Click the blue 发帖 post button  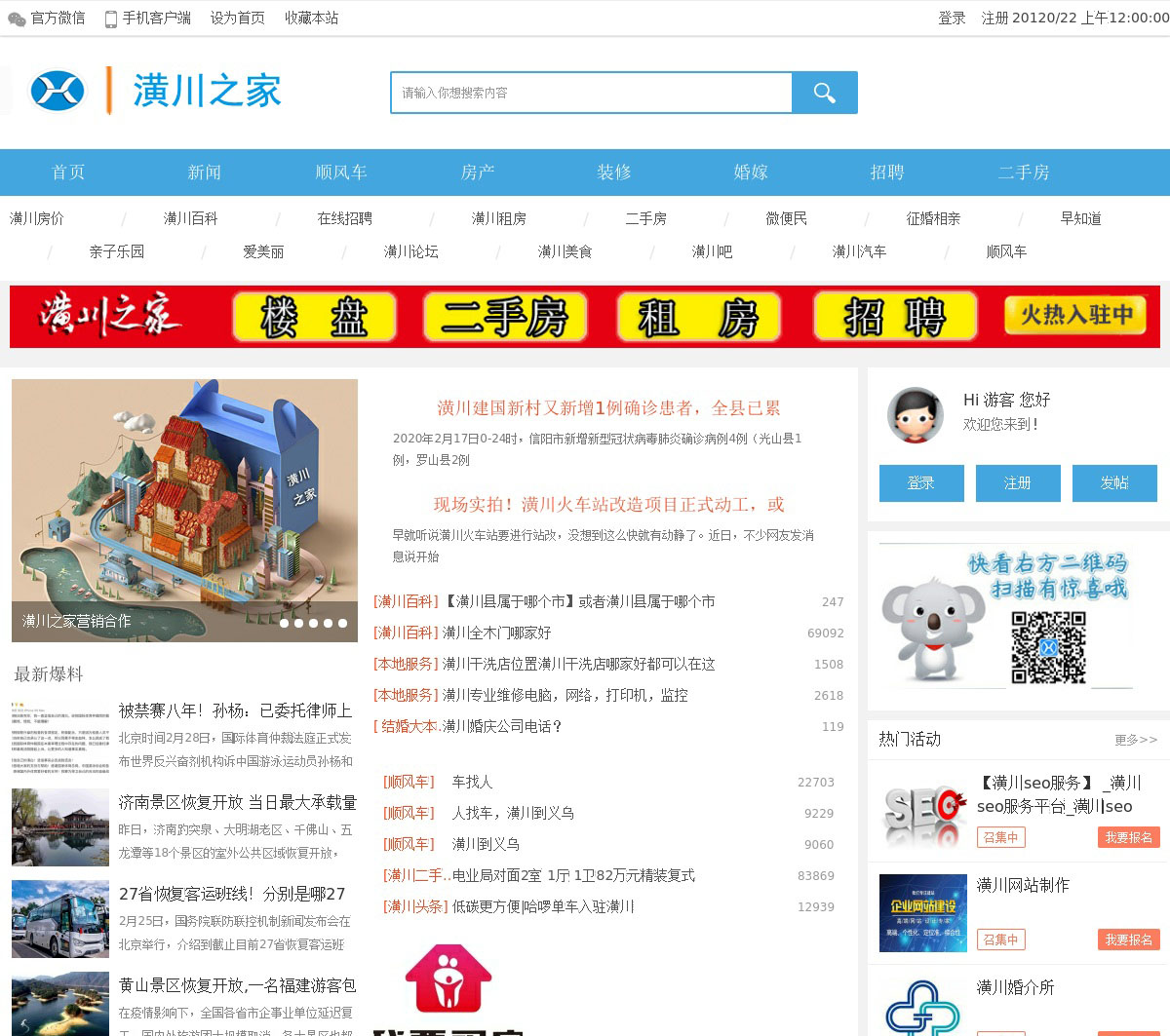pos(1113,483)
